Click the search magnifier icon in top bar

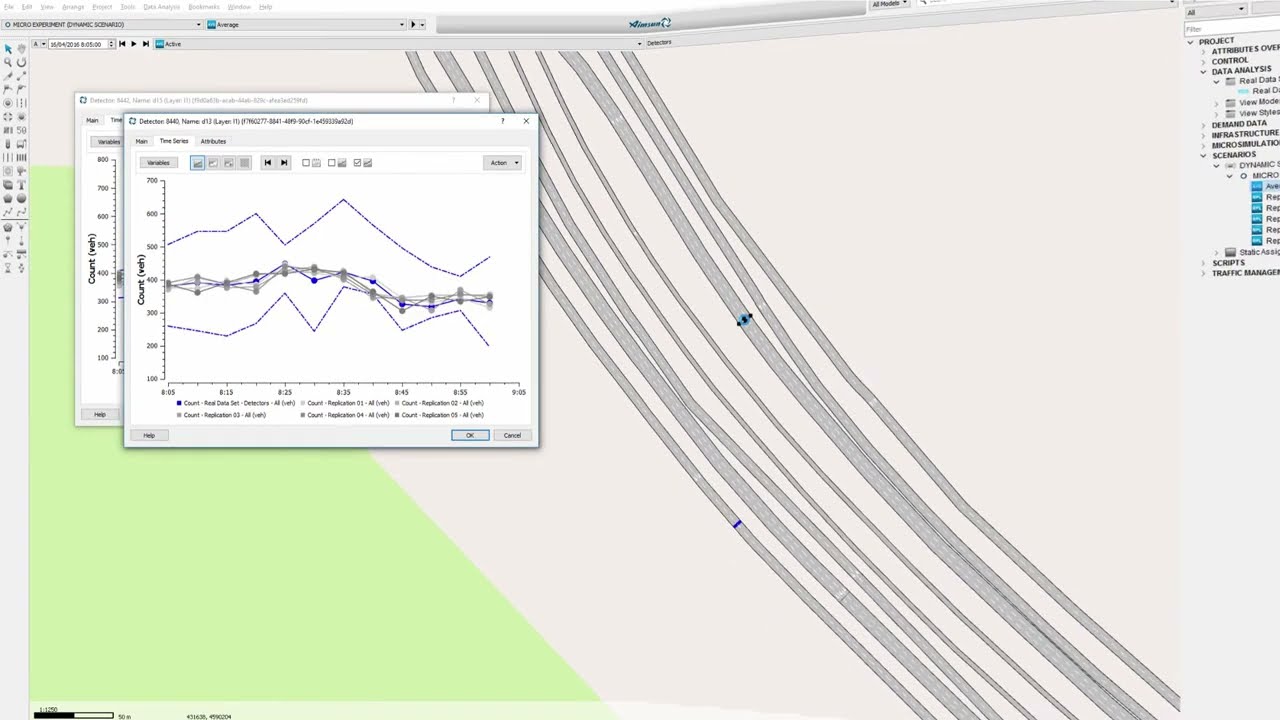pos(922,3)
